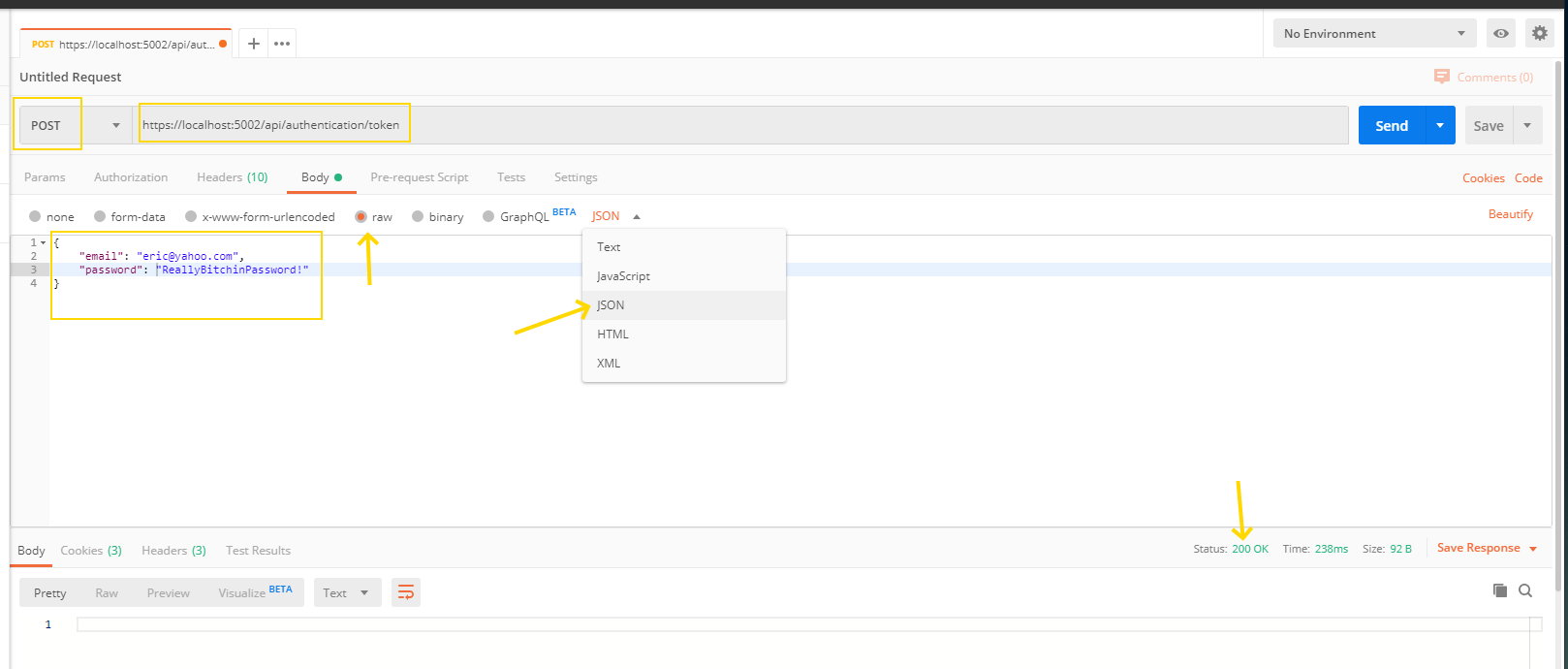Expand the POST method dropdown
This screenshot has width=1568, height=669.
(x=76, y=125)
